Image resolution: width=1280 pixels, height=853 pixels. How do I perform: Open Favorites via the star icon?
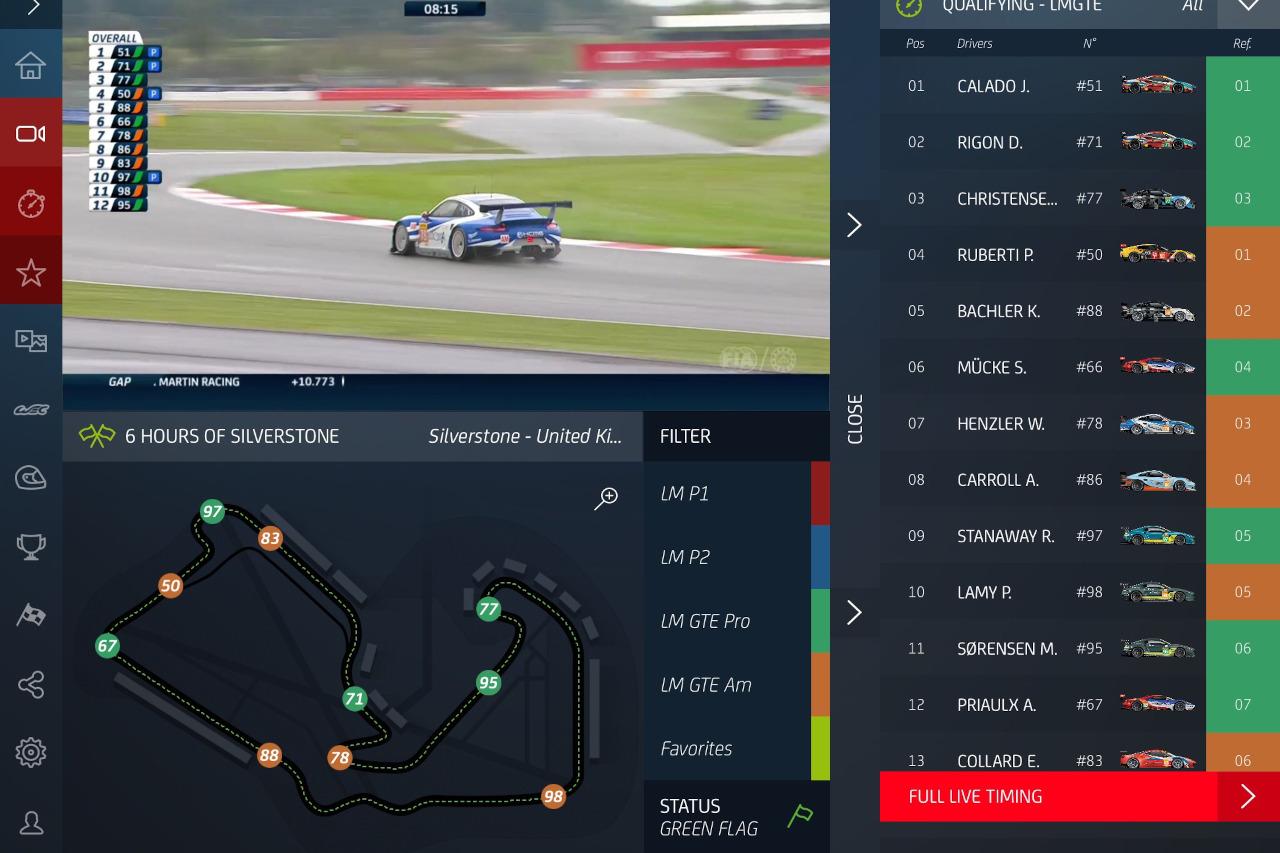pos(31,272)
